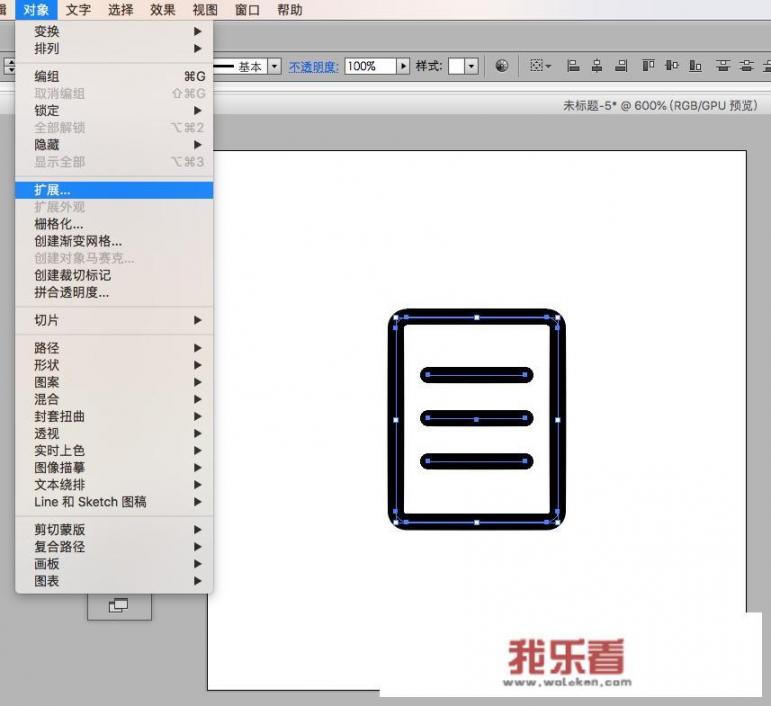The width and height of the screenshot is (771, 706).
Task: Open the 效果 menu
Action: click(x=163, y=10)
